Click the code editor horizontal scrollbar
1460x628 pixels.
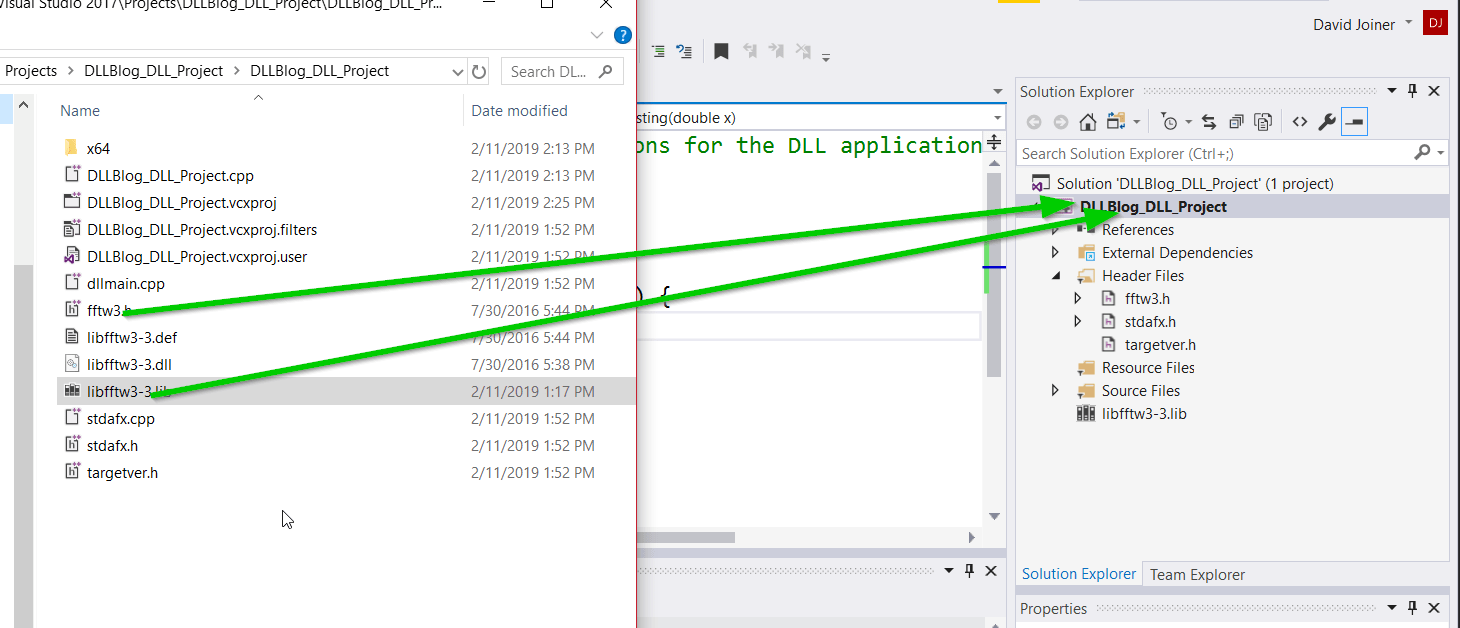(686, 537)
